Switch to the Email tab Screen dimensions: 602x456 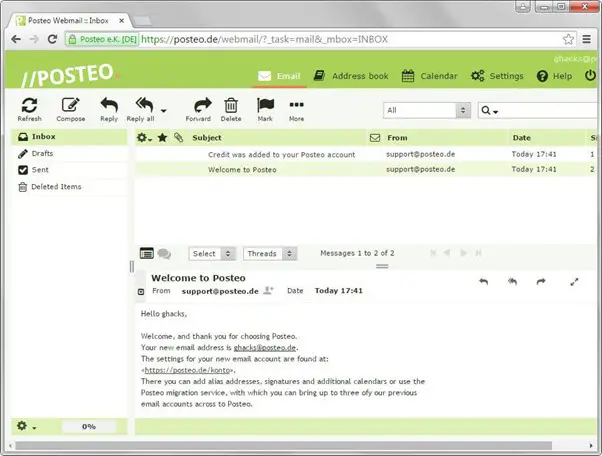pyautogui.click(x=279, y=76)
